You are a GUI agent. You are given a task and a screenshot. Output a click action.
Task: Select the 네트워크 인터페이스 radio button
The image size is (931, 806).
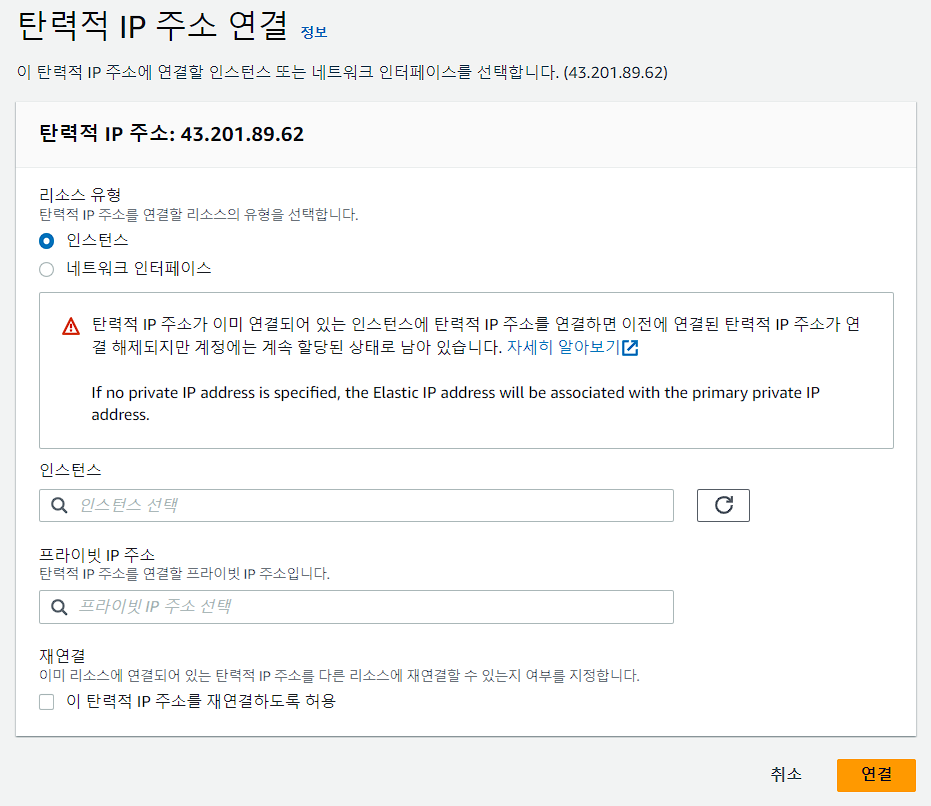[x=46, y=269]
